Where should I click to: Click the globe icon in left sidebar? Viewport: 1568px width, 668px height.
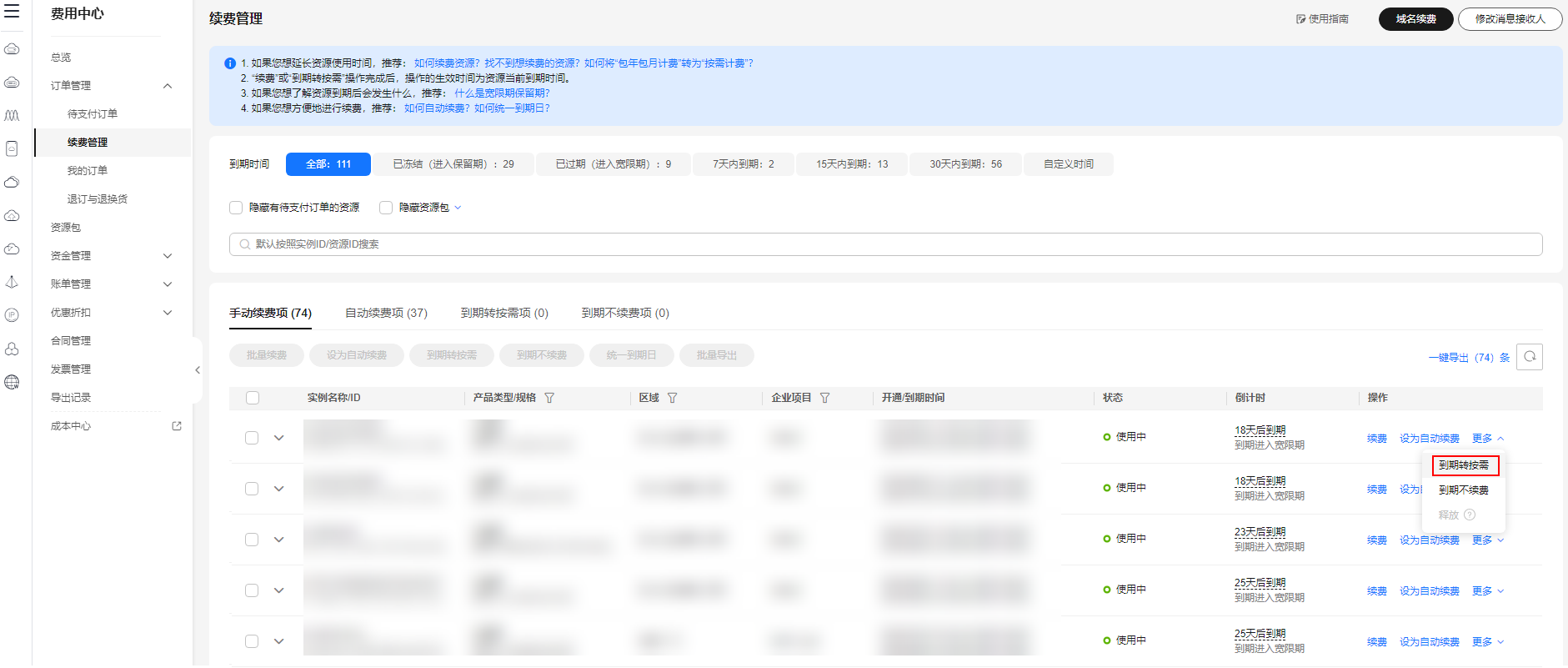(x=12, y=383)
